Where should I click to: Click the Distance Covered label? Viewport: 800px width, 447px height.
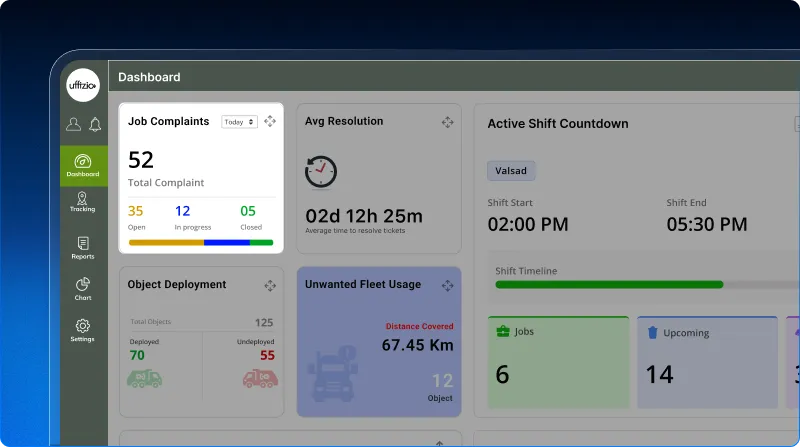point(419,326)
